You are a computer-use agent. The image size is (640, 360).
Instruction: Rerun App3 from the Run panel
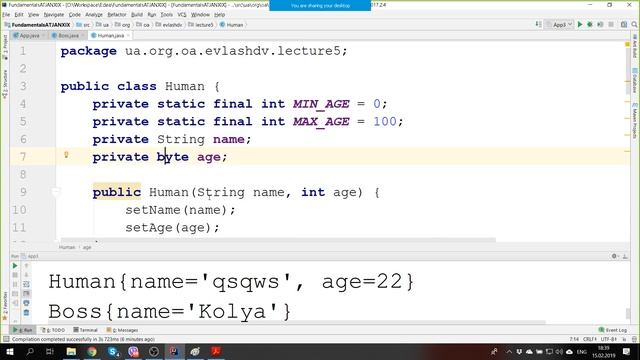coord(15,266)
